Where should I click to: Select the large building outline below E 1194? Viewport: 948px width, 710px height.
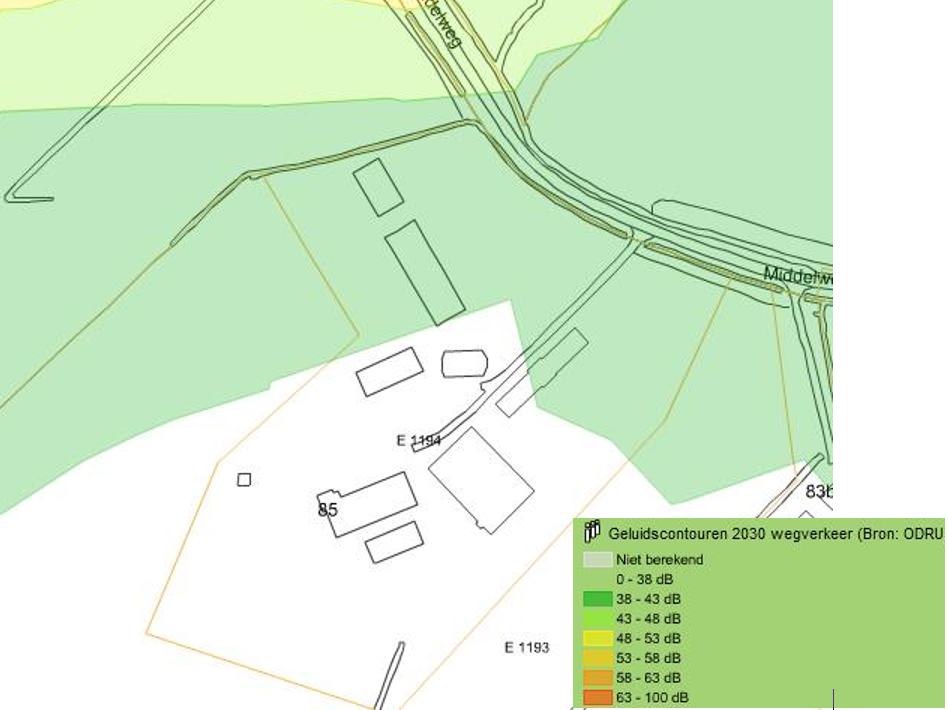tap(481, 481)
